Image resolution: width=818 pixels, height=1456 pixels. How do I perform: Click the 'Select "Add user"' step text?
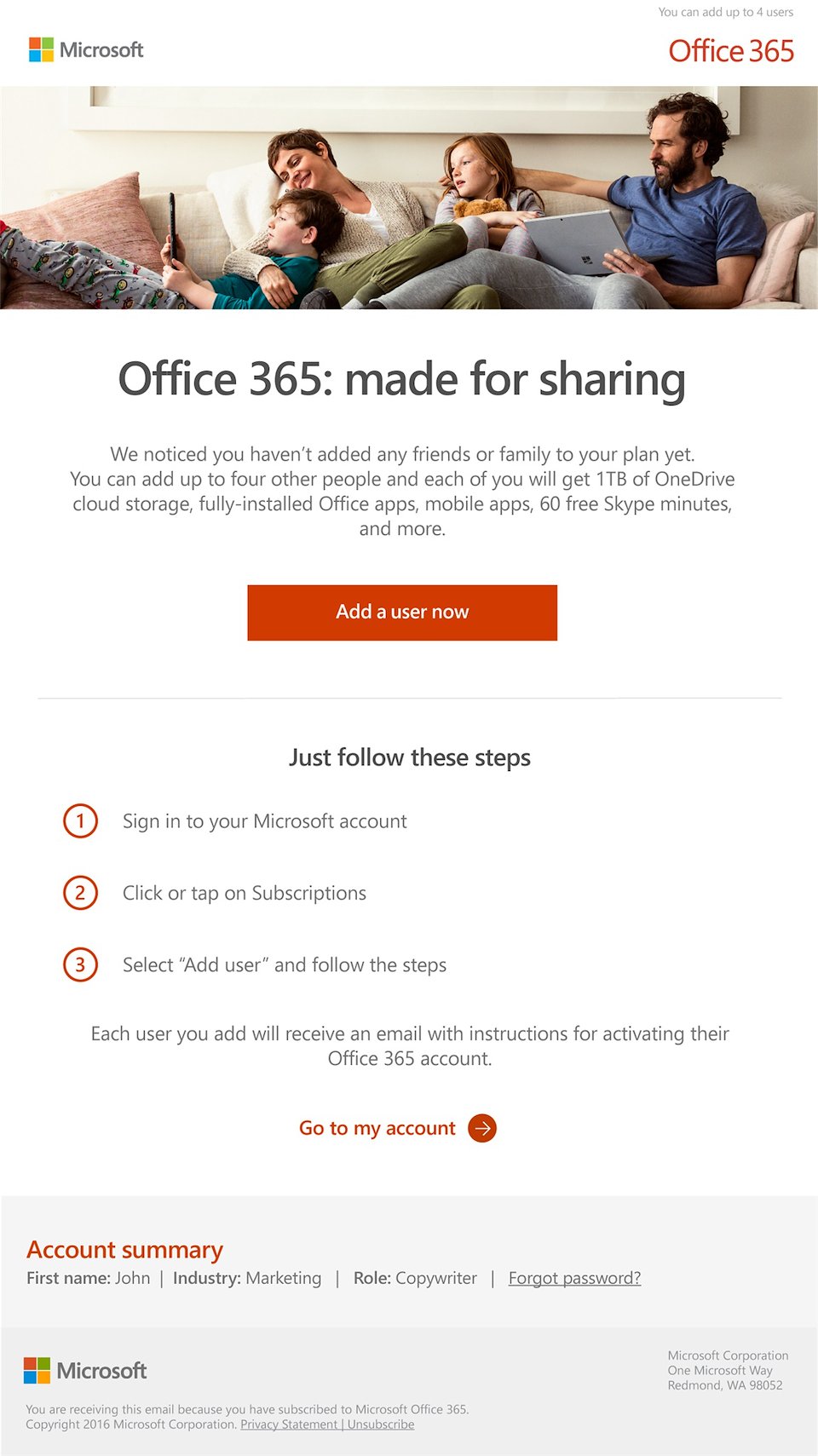pyautogui.click(x=285, y=964)
